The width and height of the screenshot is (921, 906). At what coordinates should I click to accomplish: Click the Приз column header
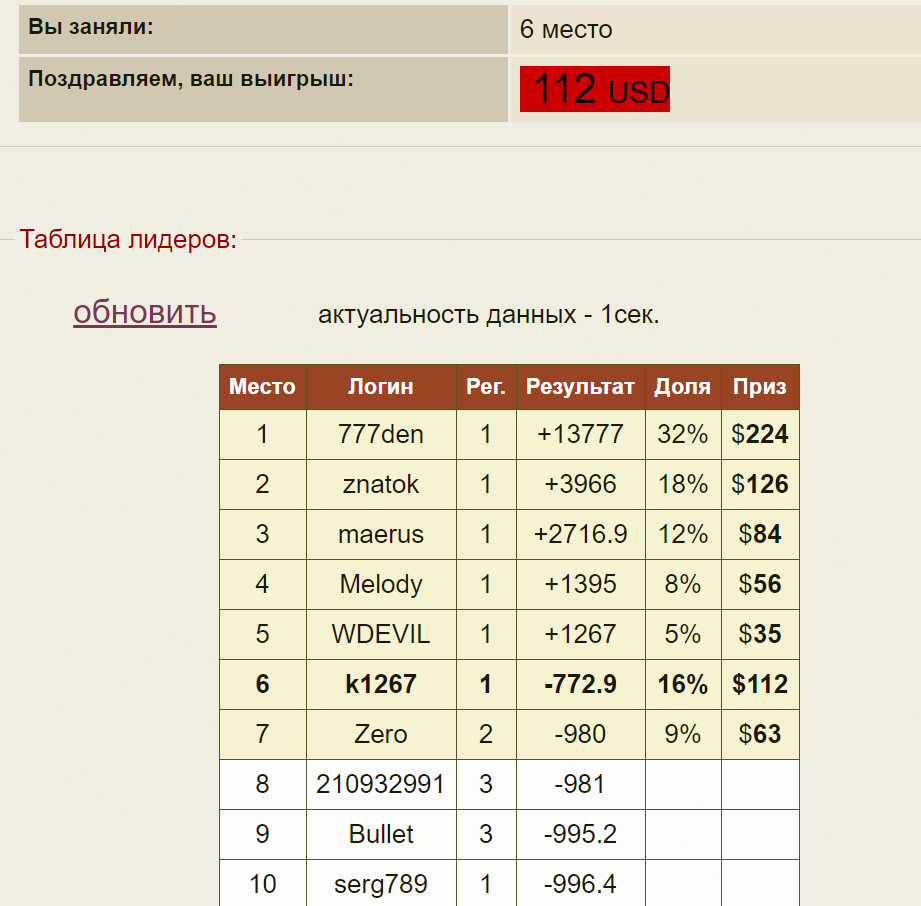point(760,387)
